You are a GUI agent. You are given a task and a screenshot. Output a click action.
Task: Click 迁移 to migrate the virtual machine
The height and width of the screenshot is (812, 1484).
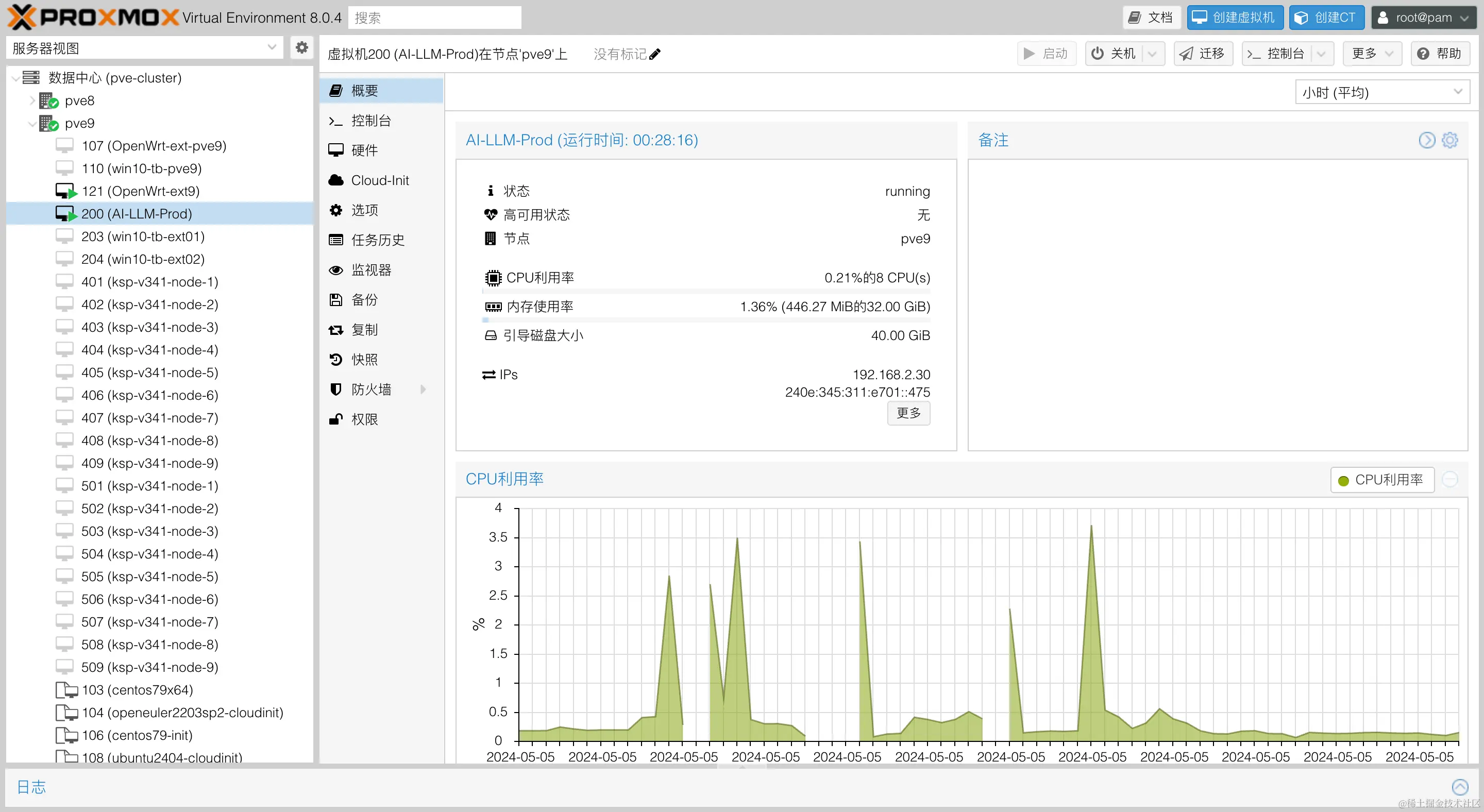click(x=1203, y=53)
